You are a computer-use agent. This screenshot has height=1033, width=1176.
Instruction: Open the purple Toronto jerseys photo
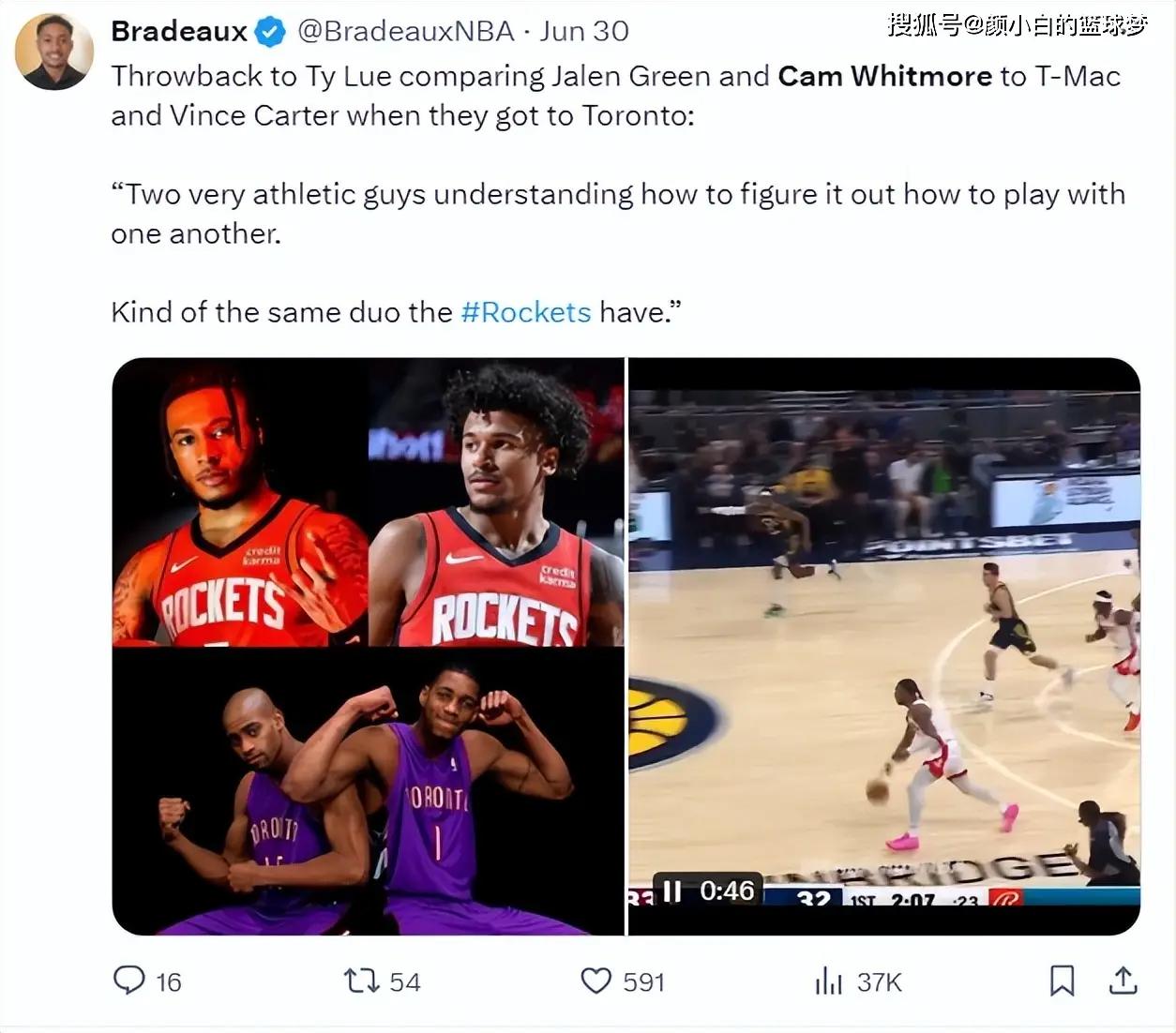coord(368,792)
